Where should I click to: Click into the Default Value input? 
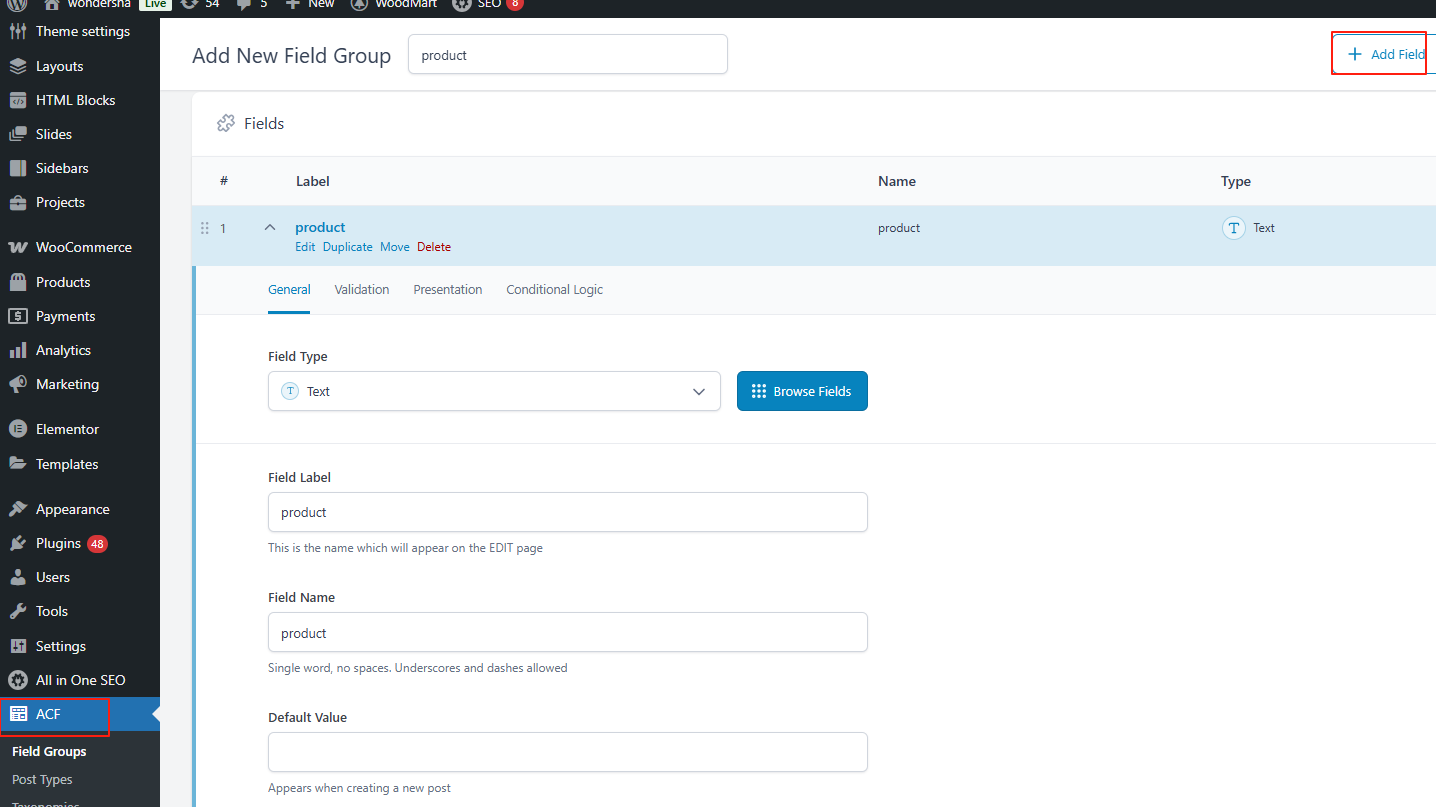[567, 752]
